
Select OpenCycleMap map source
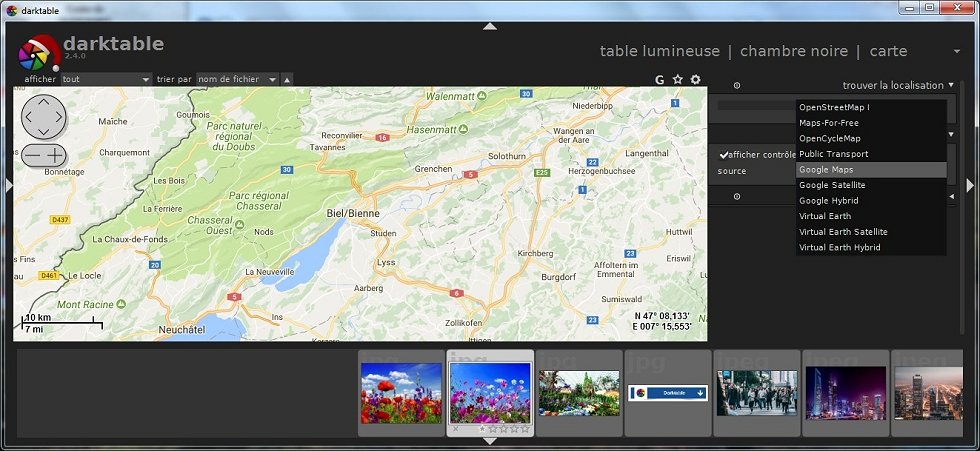pos(871,139)
